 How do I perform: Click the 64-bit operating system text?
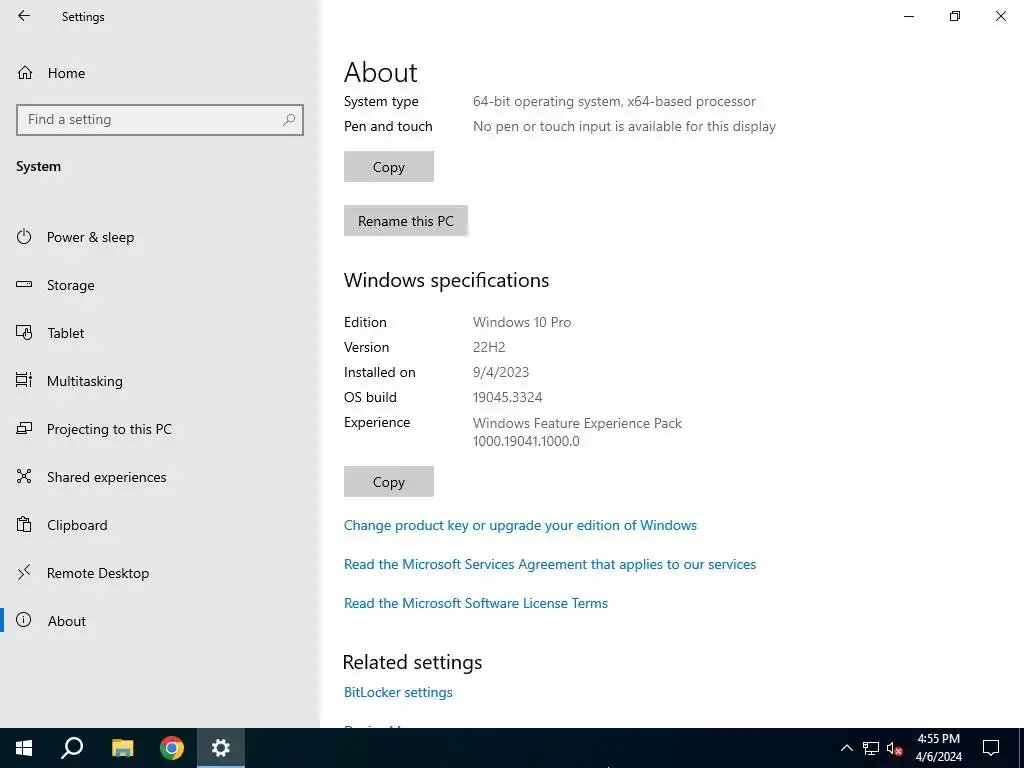(x=614, y=102)
